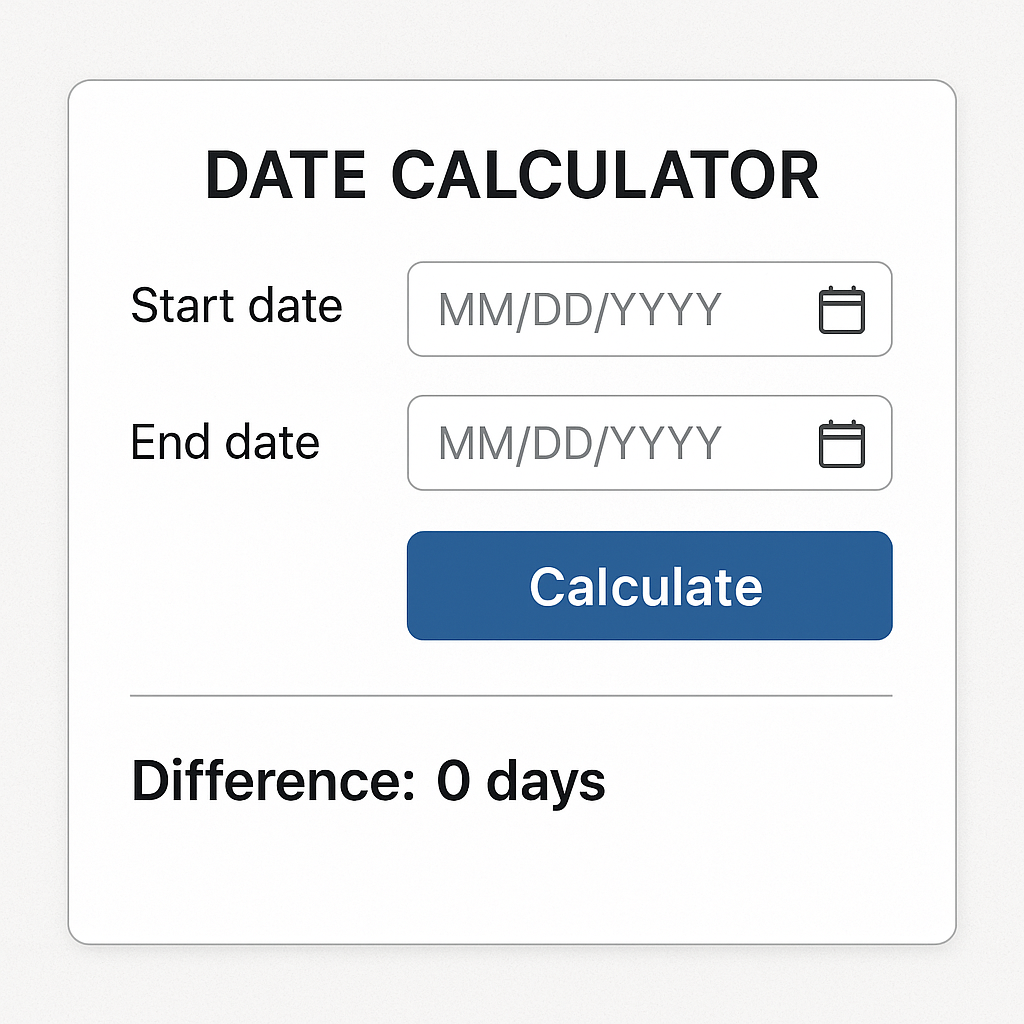This screenshot has width=1024, height=1024.
Task: Select the YYYY segment in Start date
Action: 666,311
